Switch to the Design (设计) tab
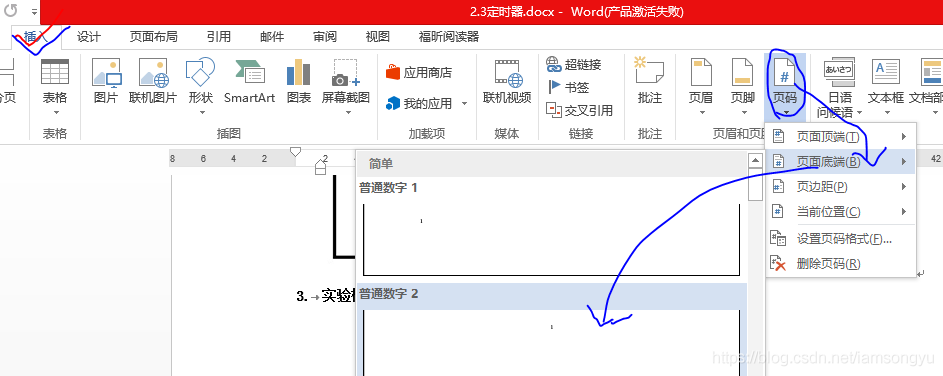The height and width of the screenshot is (376, 943). (x=88, y=37)
